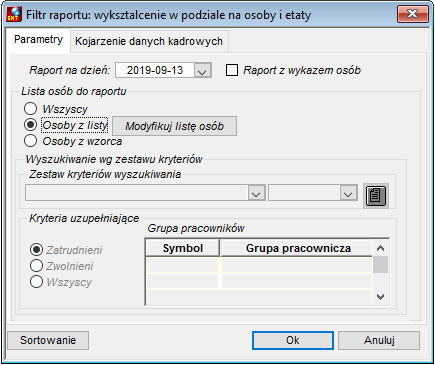This screenshot has height=365, width=435.
Task: Click the first empty Symbol cell
Action: pyautogui.click(x=183, y=265)
